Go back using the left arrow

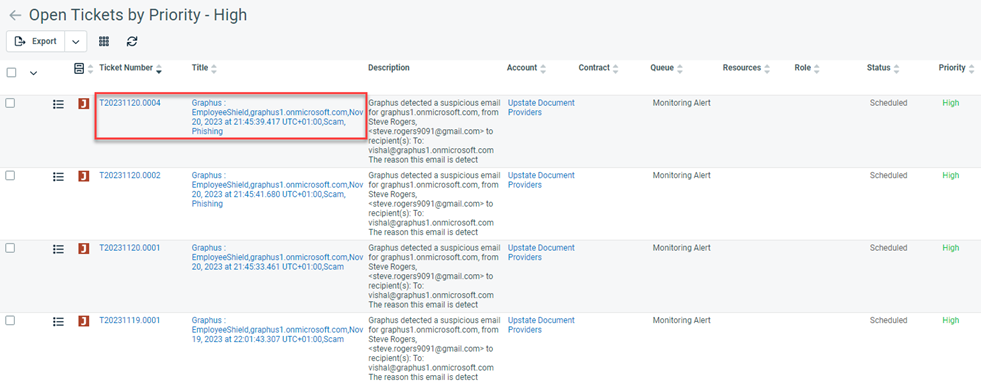click(15, 16)
